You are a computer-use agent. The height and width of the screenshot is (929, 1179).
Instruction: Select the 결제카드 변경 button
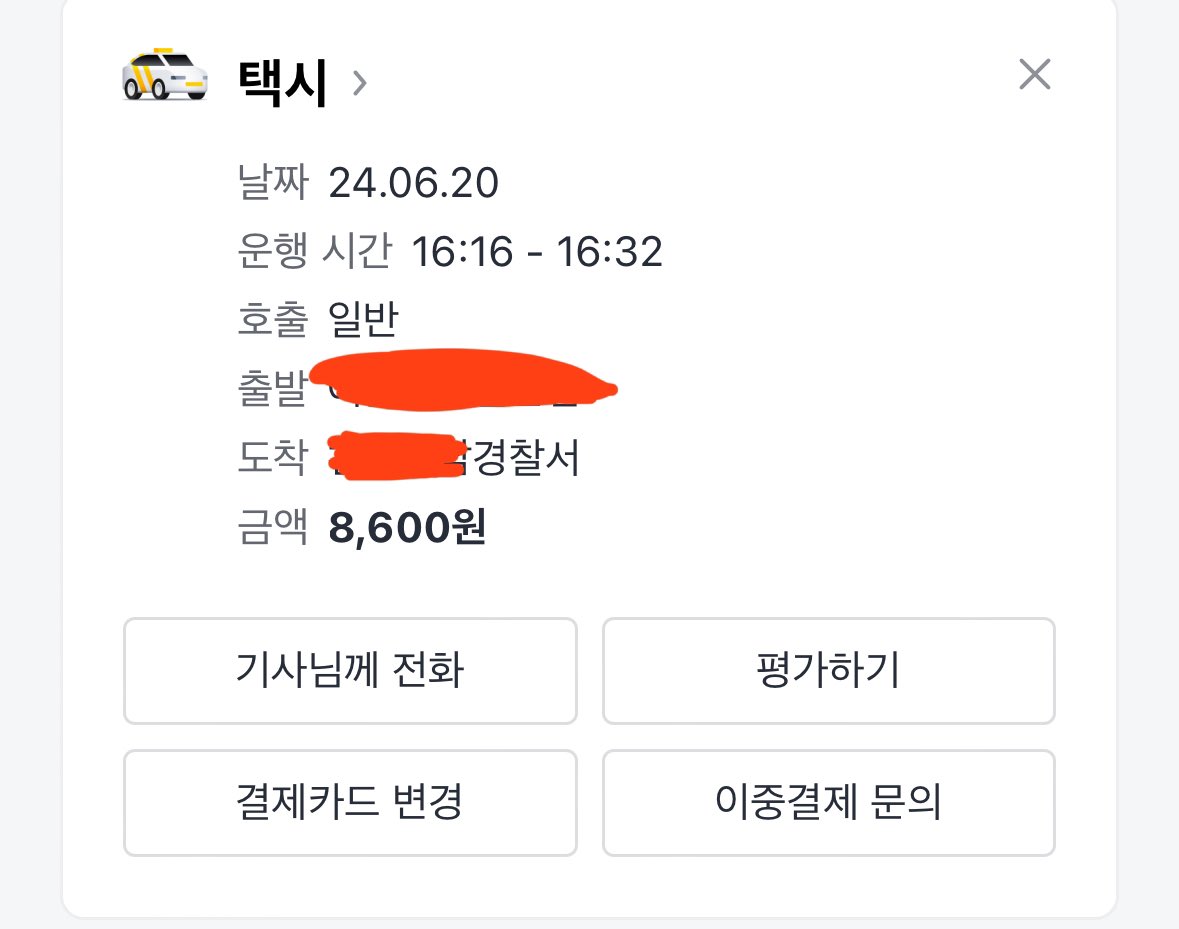tap(350, 802)
